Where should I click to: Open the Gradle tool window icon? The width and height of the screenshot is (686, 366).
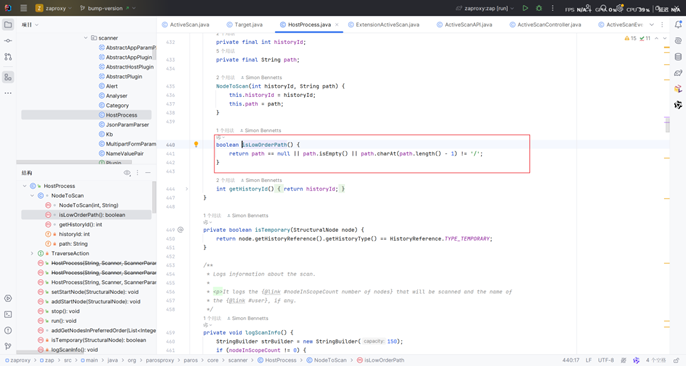pos(678,73)
